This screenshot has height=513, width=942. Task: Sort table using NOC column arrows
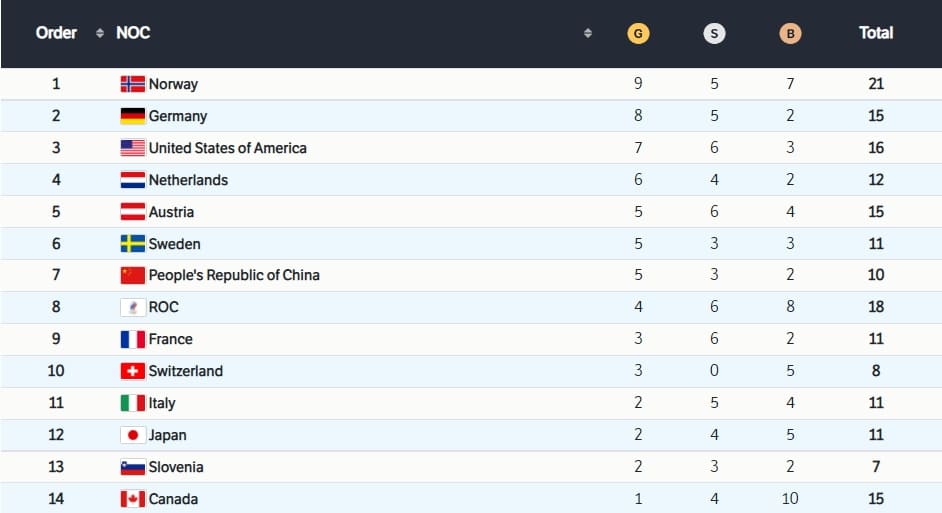[x=588, y=33]
